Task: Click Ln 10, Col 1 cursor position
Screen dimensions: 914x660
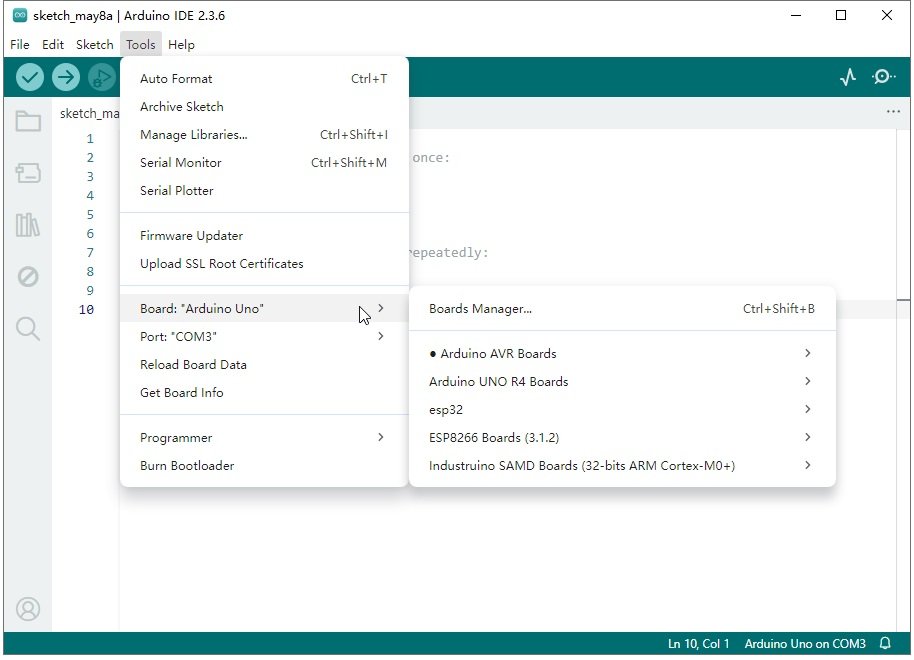Action: [x=698, y=644]
